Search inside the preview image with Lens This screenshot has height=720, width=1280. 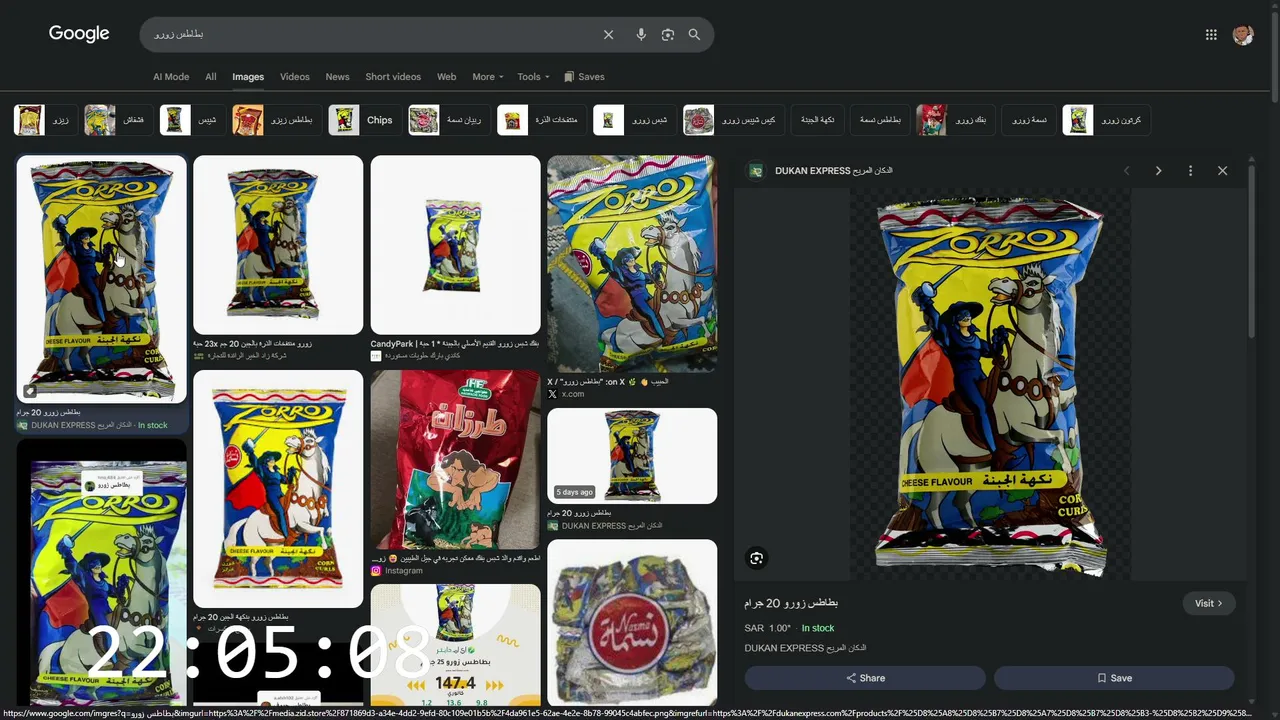point(757,558)
